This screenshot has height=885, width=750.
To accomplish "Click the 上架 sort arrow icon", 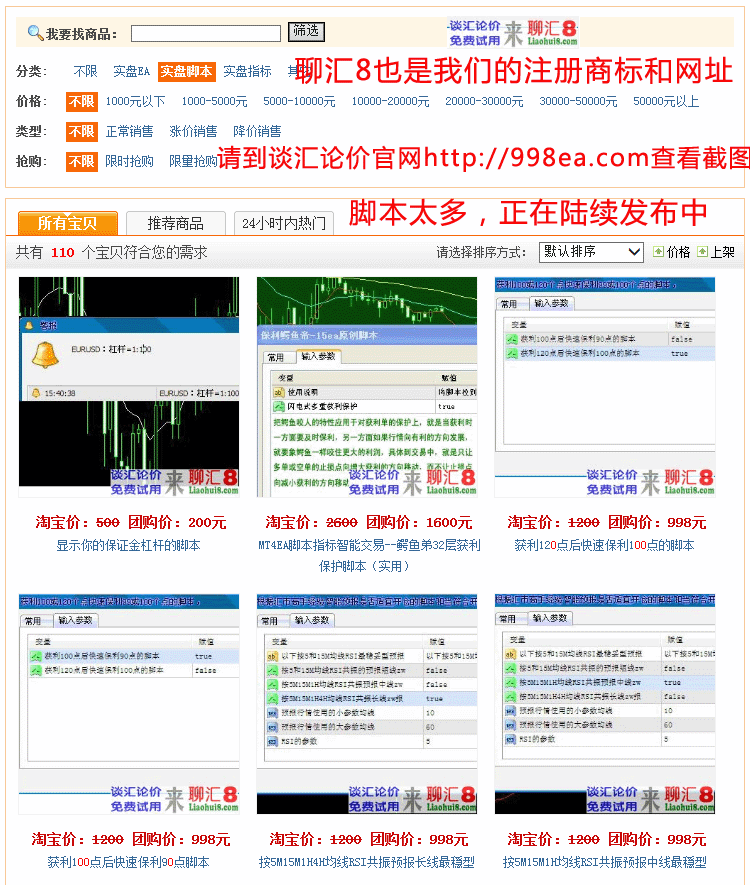I will tap(703, 252).
